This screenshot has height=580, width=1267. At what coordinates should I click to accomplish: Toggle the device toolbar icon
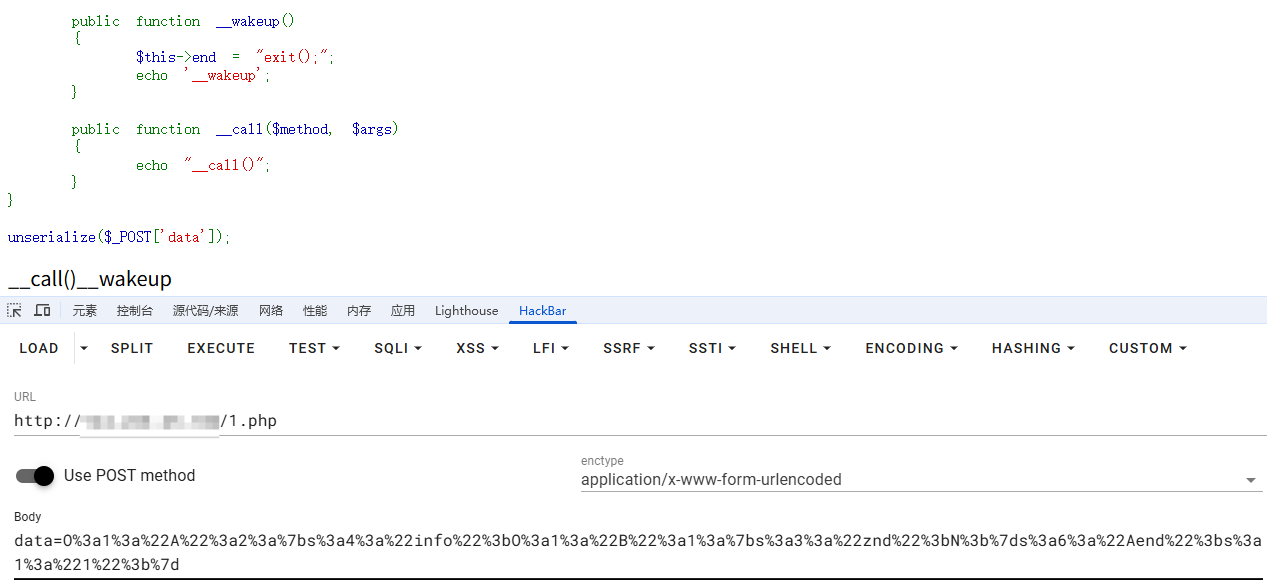(42, 311)
